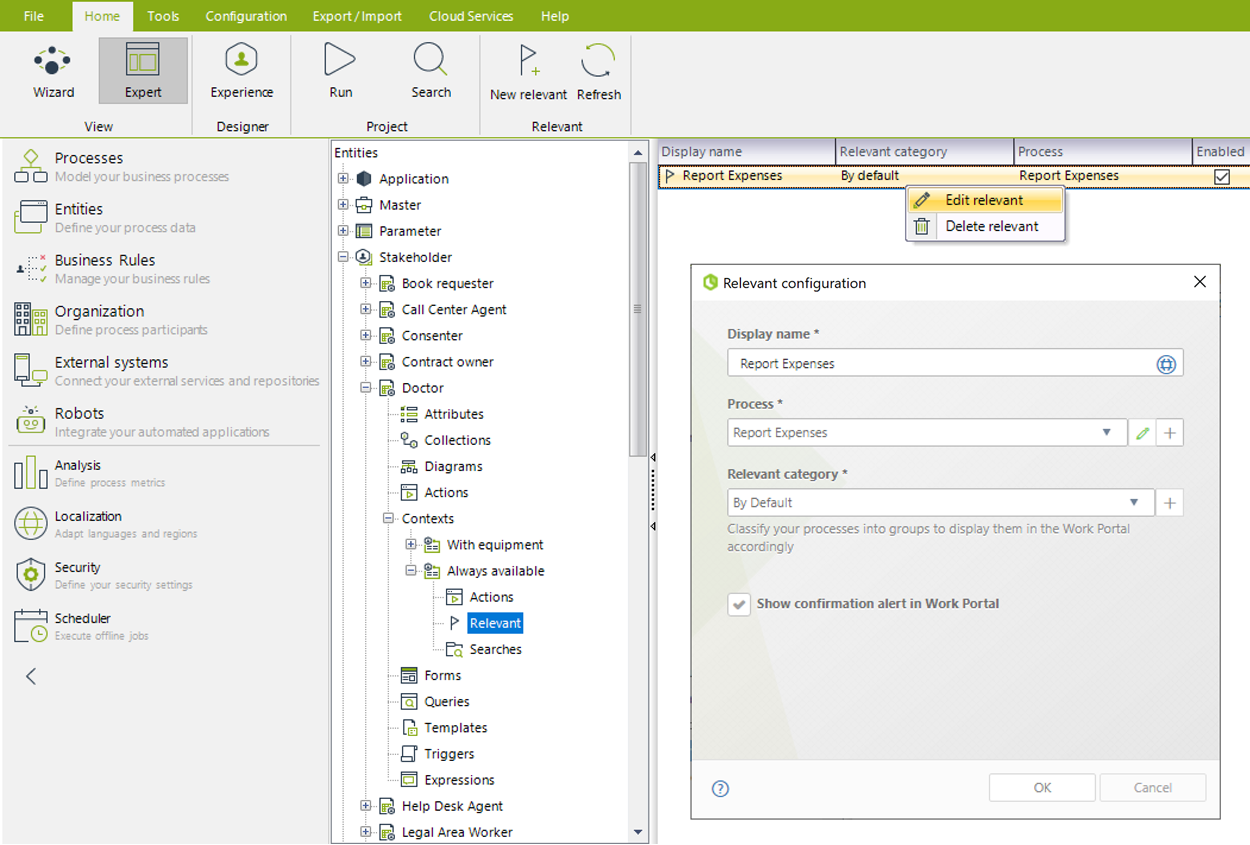Open the Experience designer
Screen dimensions: 1250x845
click(241, 71)
